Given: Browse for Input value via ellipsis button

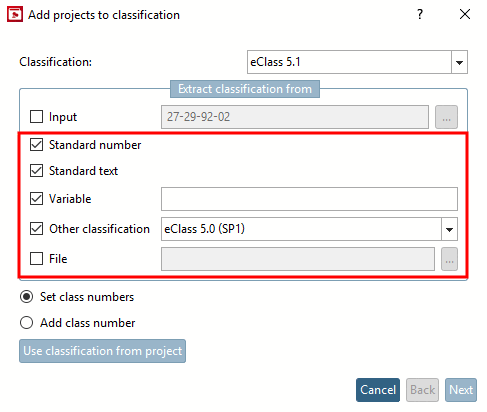Looking at the screenshot, I should pos(446,117).
